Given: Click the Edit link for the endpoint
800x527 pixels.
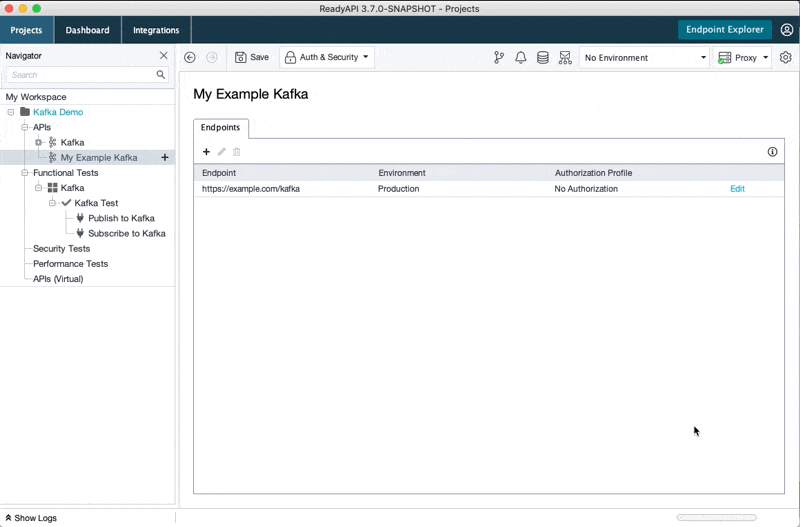Looking at the screenshot, I should coord(737,189).
